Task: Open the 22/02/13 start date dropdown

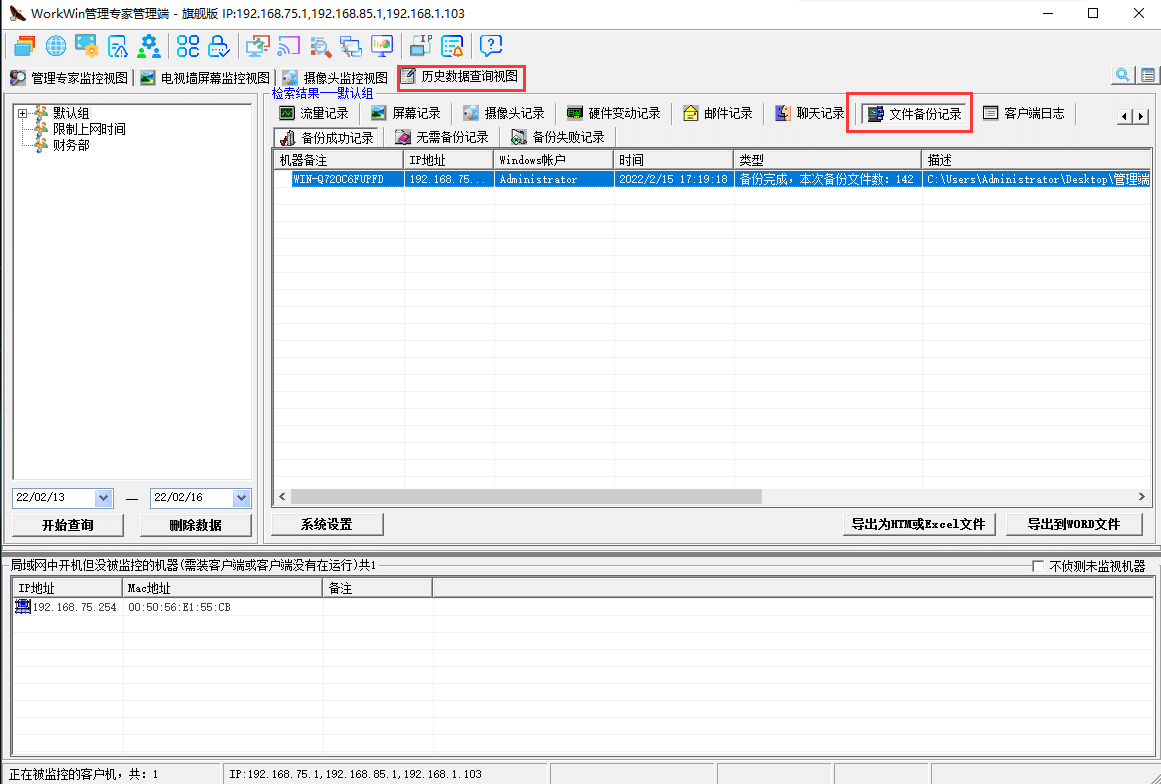Action: click(x=104, y=498)
